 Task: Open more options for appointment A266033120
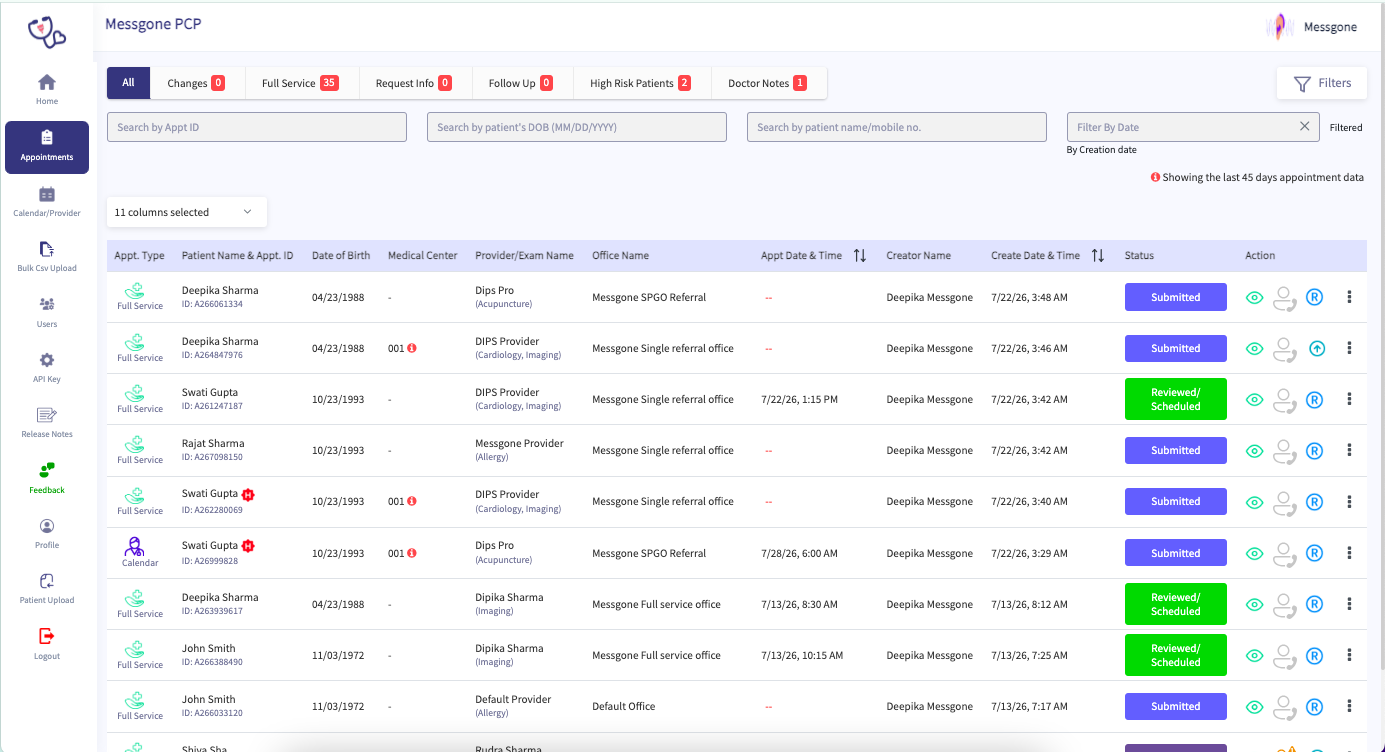1349,706
